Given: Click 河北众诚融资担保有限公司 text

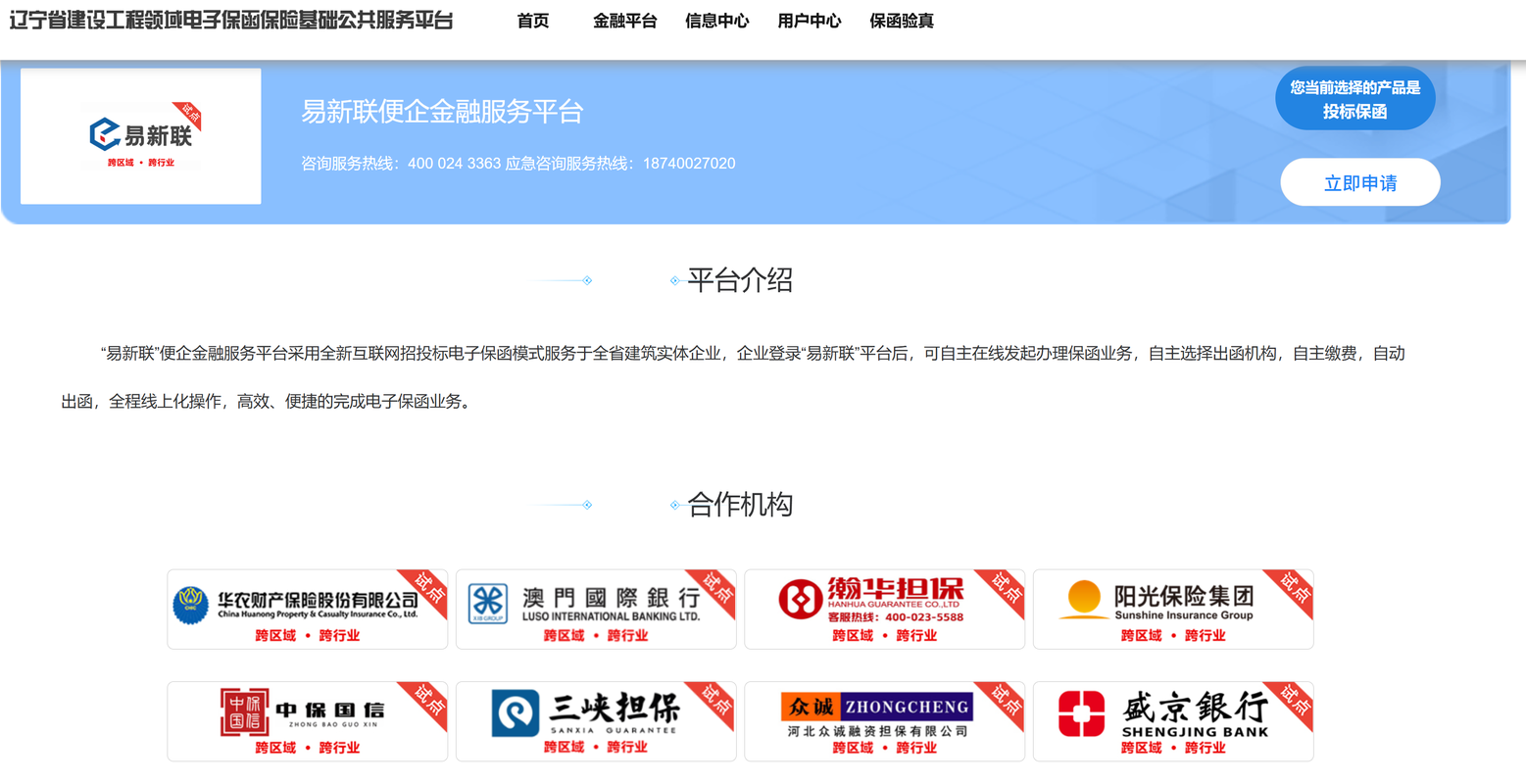Looking at the screenshot, I should click(877, 731).
